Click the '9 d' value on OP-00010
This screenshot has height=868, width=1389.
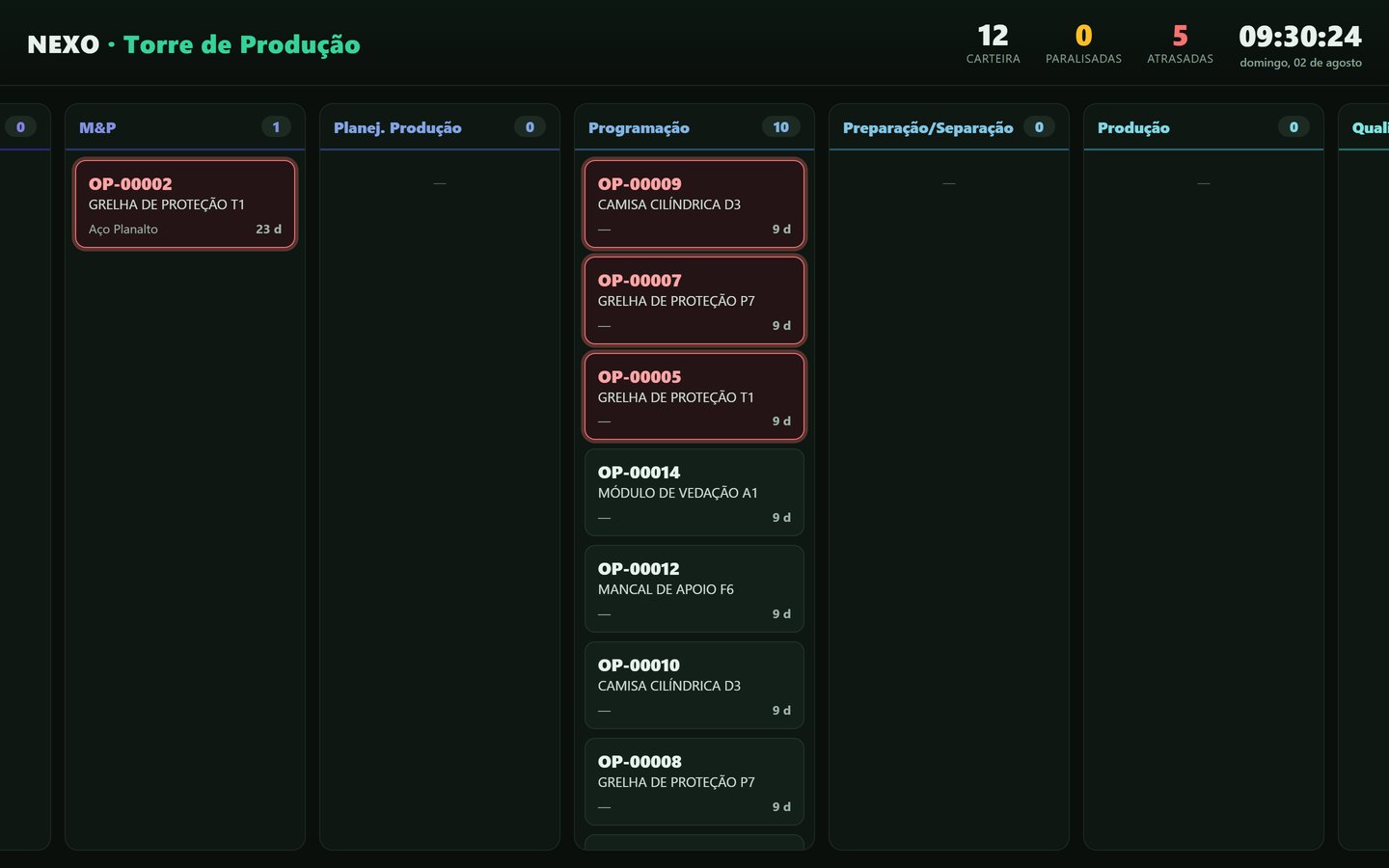coord(781,711)
